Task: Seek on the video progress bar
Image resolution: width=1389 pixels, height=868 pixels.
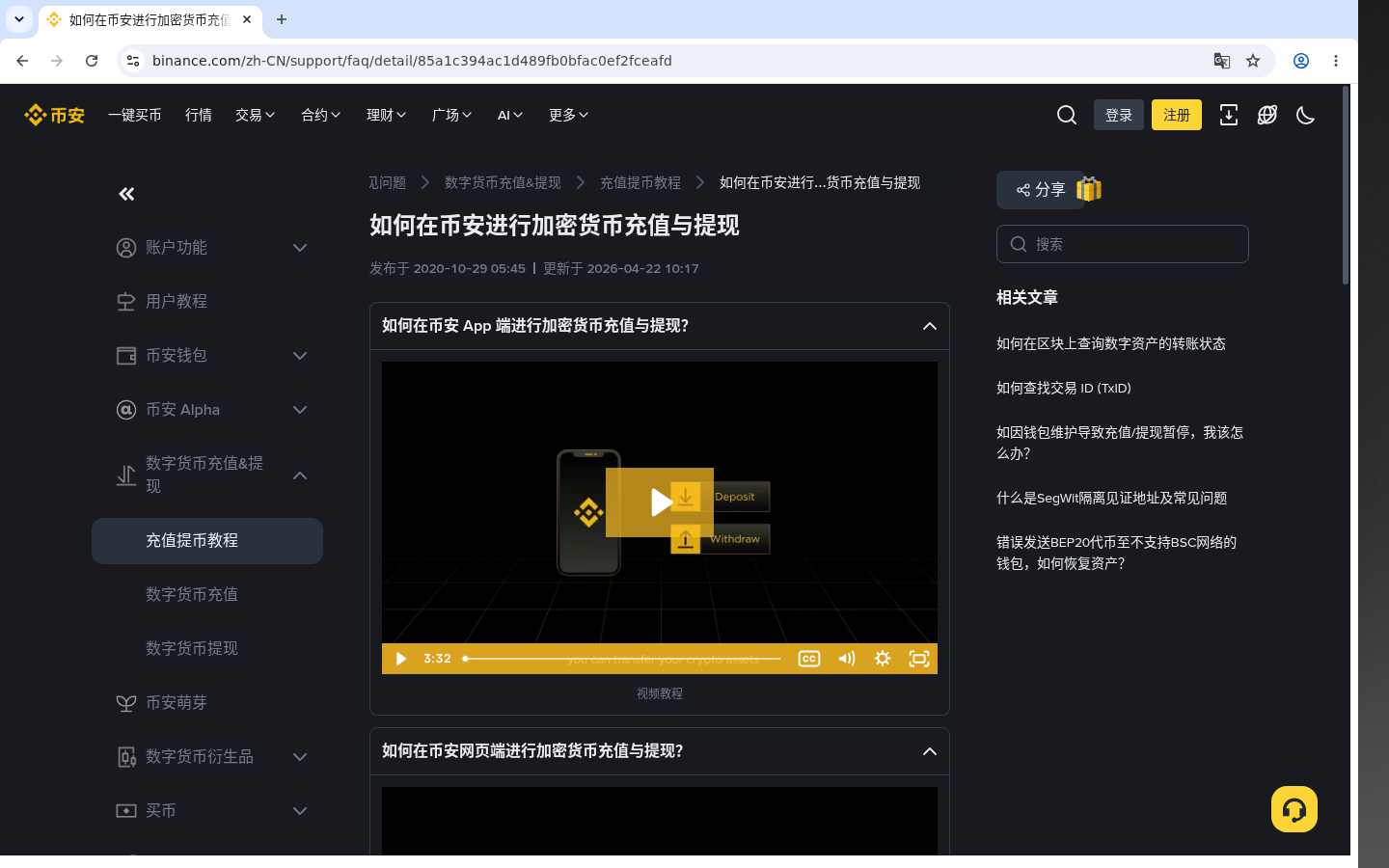Action: click(622, 659)
